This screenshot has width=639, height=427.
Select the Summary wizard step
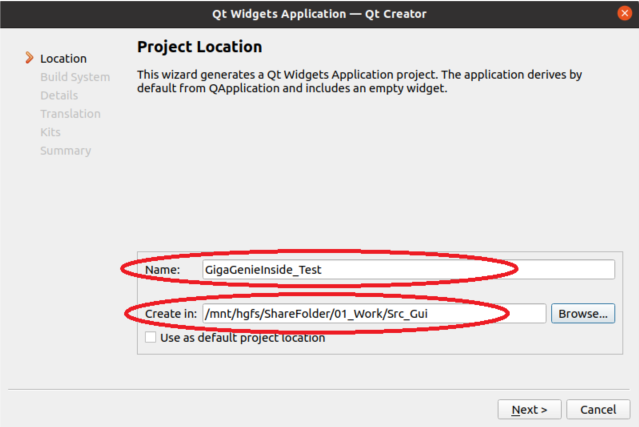click(x=66, y=151)
